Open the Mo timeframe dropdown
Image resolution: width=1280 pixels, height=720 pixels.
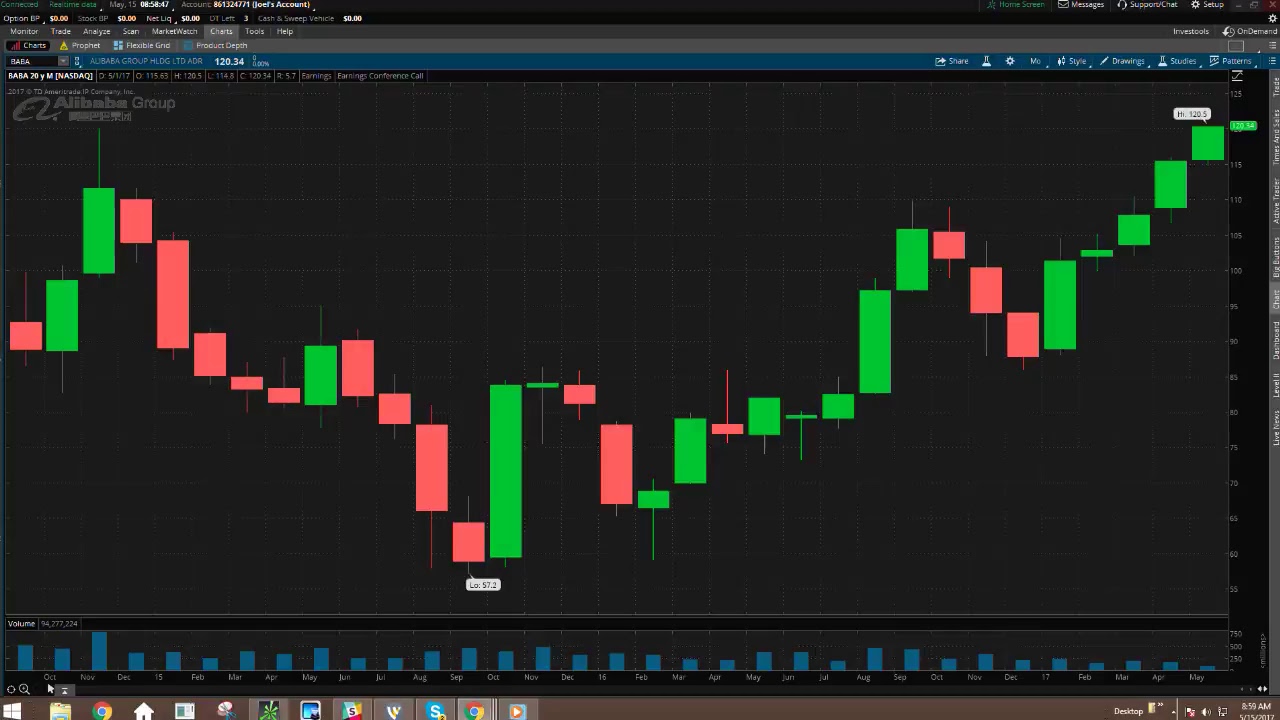(x=1036, y=61)
